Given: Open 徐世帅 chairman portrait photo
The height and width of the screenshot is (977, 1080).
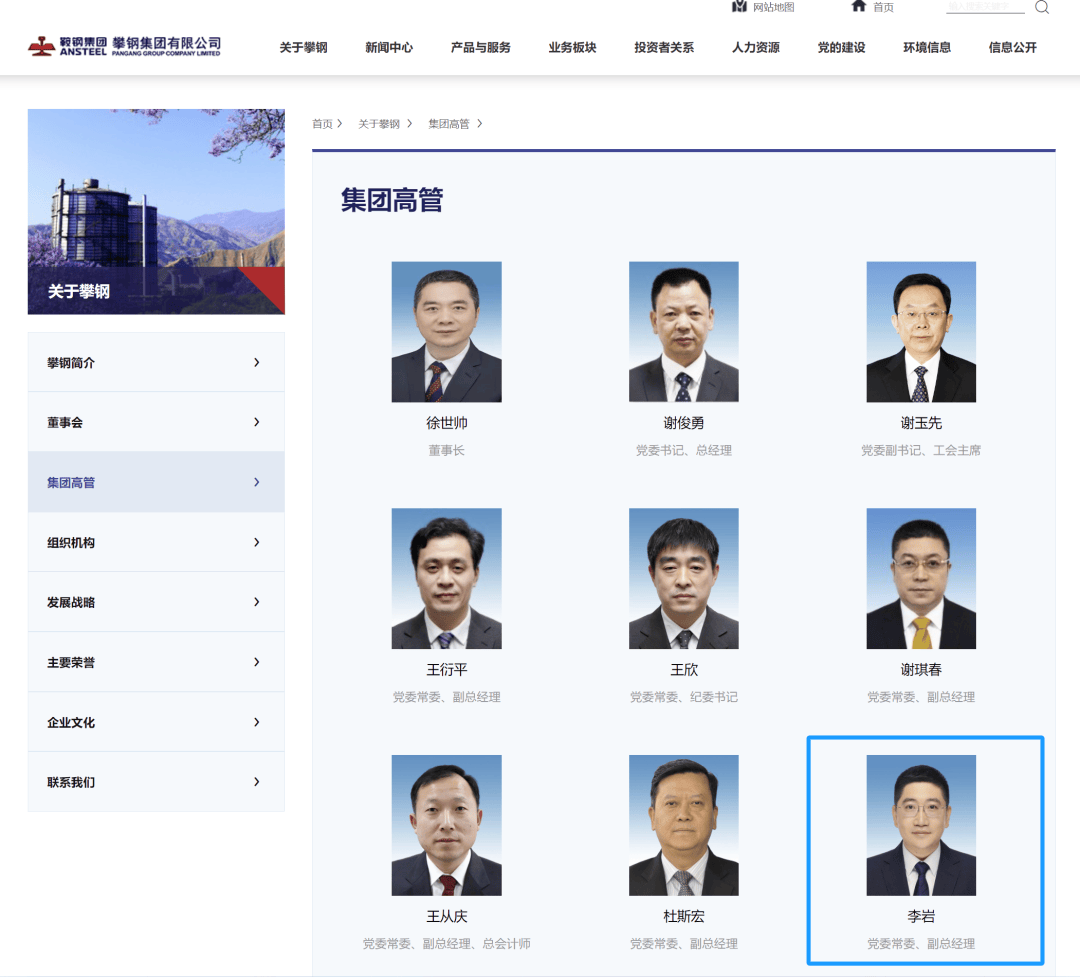Looking at the screenshot, I should tap(446, 332).
